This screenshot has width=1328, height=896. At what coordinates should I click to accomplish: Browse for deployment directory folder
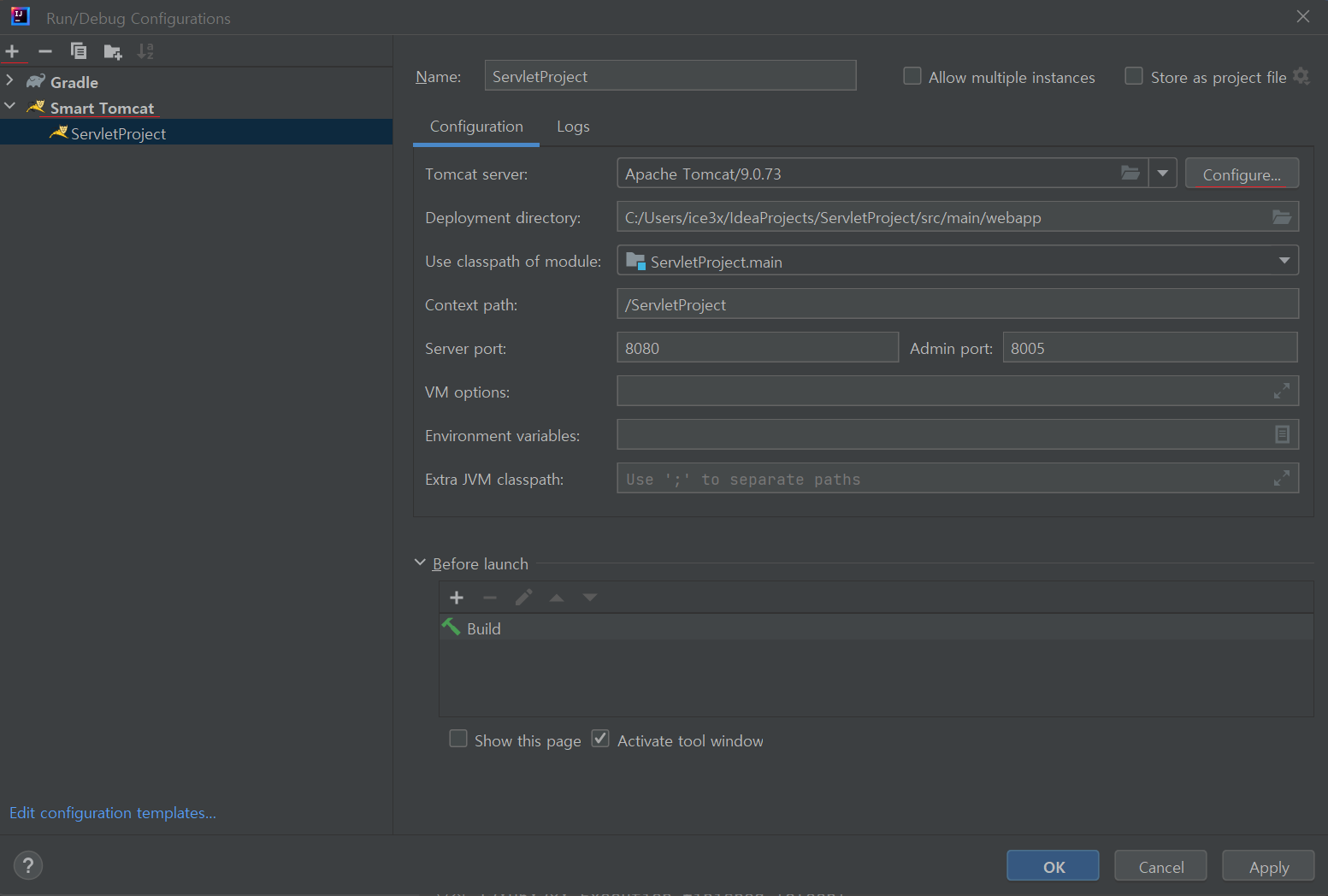(1281, 216)
